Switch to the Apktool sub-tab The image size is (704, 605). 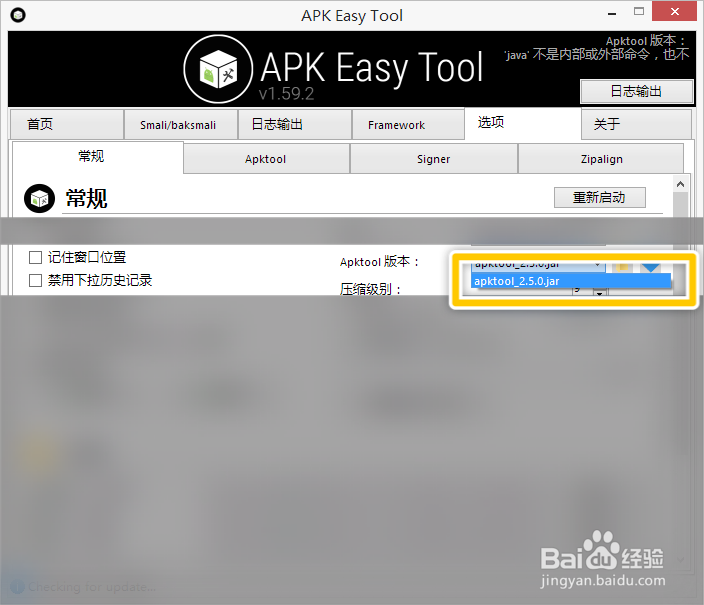click(266, 159)
